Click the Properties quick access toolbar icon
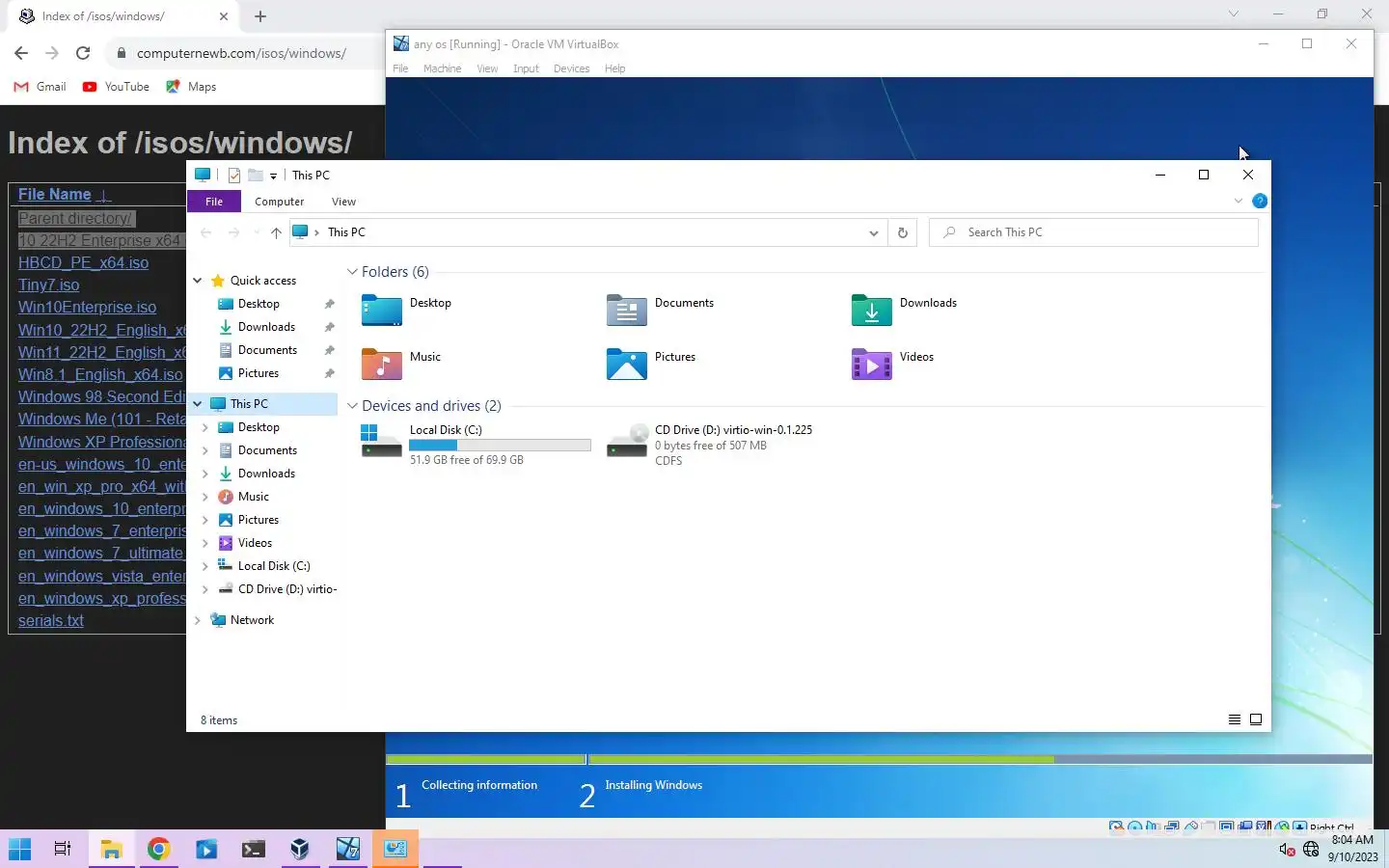This screenshot has height=868, width=1389. (233, 176)
